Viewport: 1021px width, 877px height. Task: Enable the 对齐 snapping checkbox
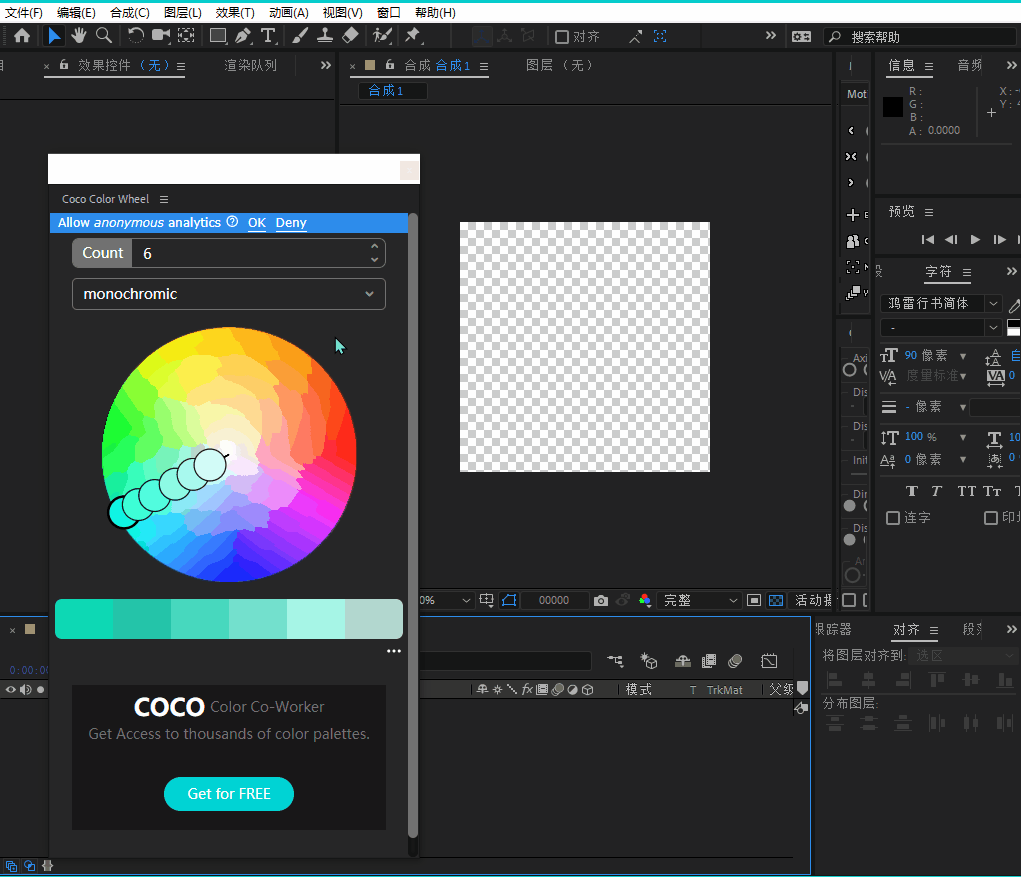point(561,37)
